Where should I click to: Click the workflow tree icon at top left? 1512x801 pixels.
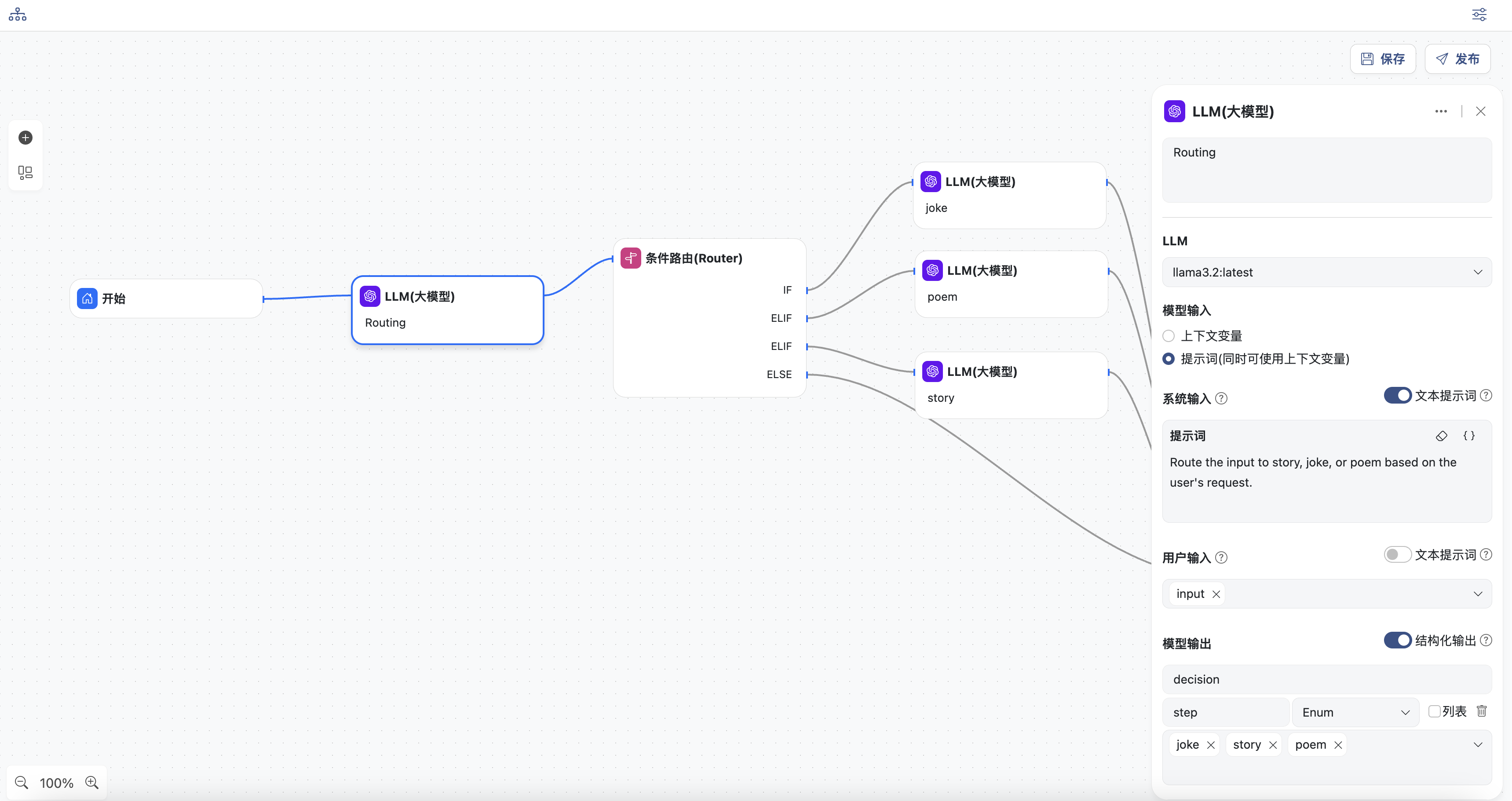pyautogui.click(x=18, y=15)
